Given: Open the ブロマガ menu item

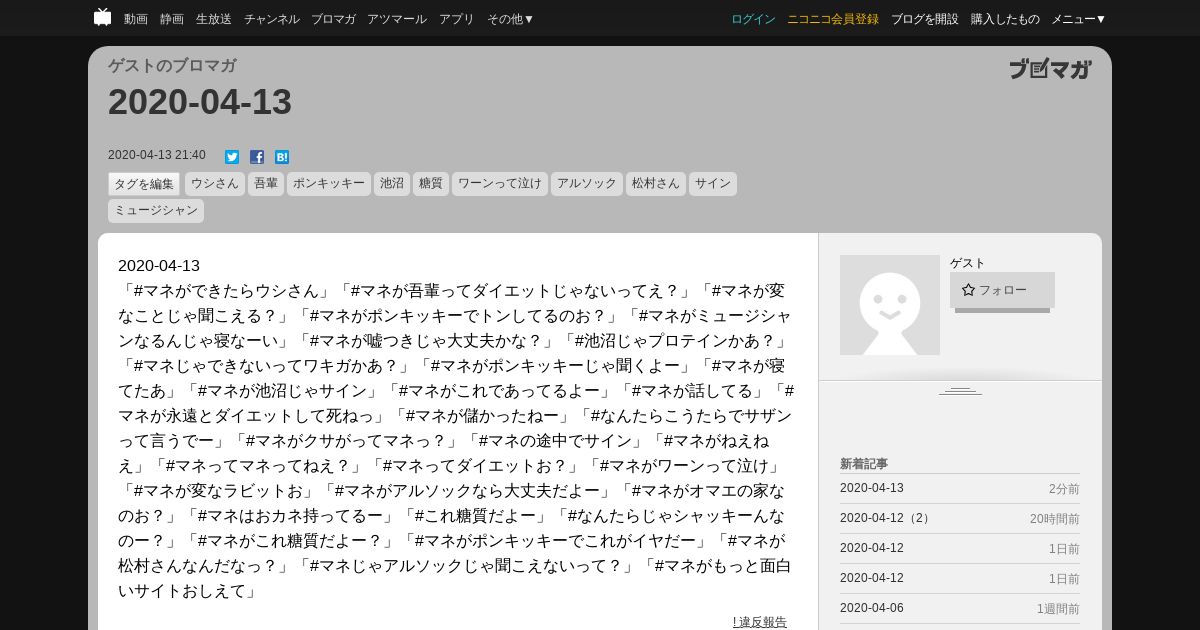Looking at the screenshot, I should tap(333, 19).
